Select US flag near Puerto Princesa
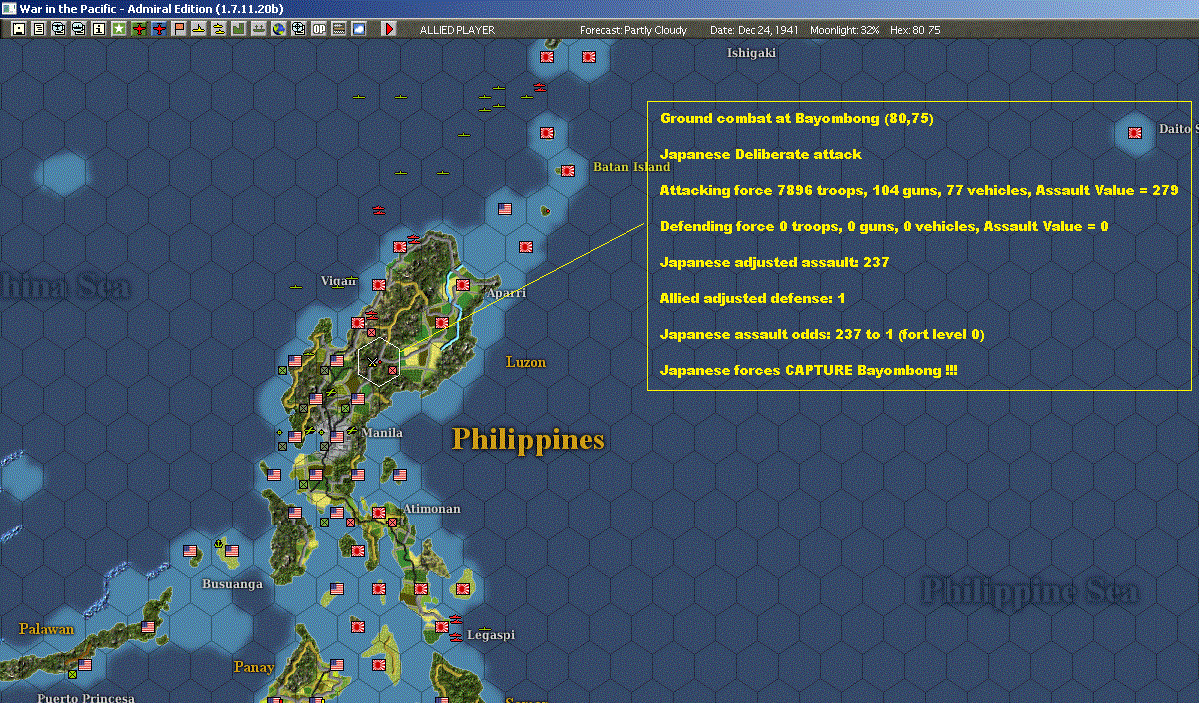This screenshot has width=1199, height=703. click(85, 665)
